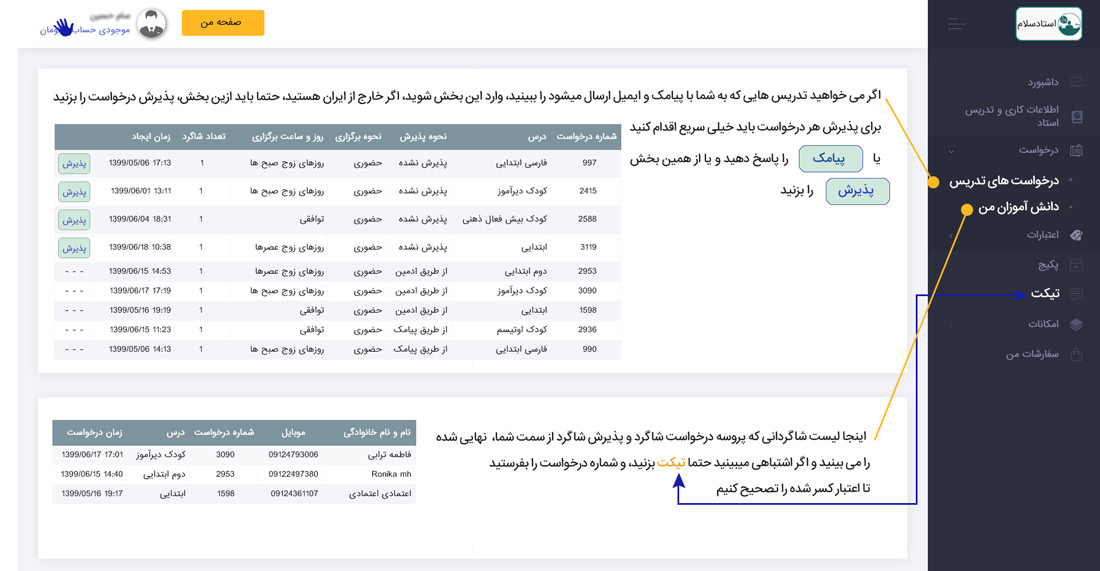Click the large پذیرش button in the instructions
The height and width of the screenshot is (571, 1100).
[857, 191]
